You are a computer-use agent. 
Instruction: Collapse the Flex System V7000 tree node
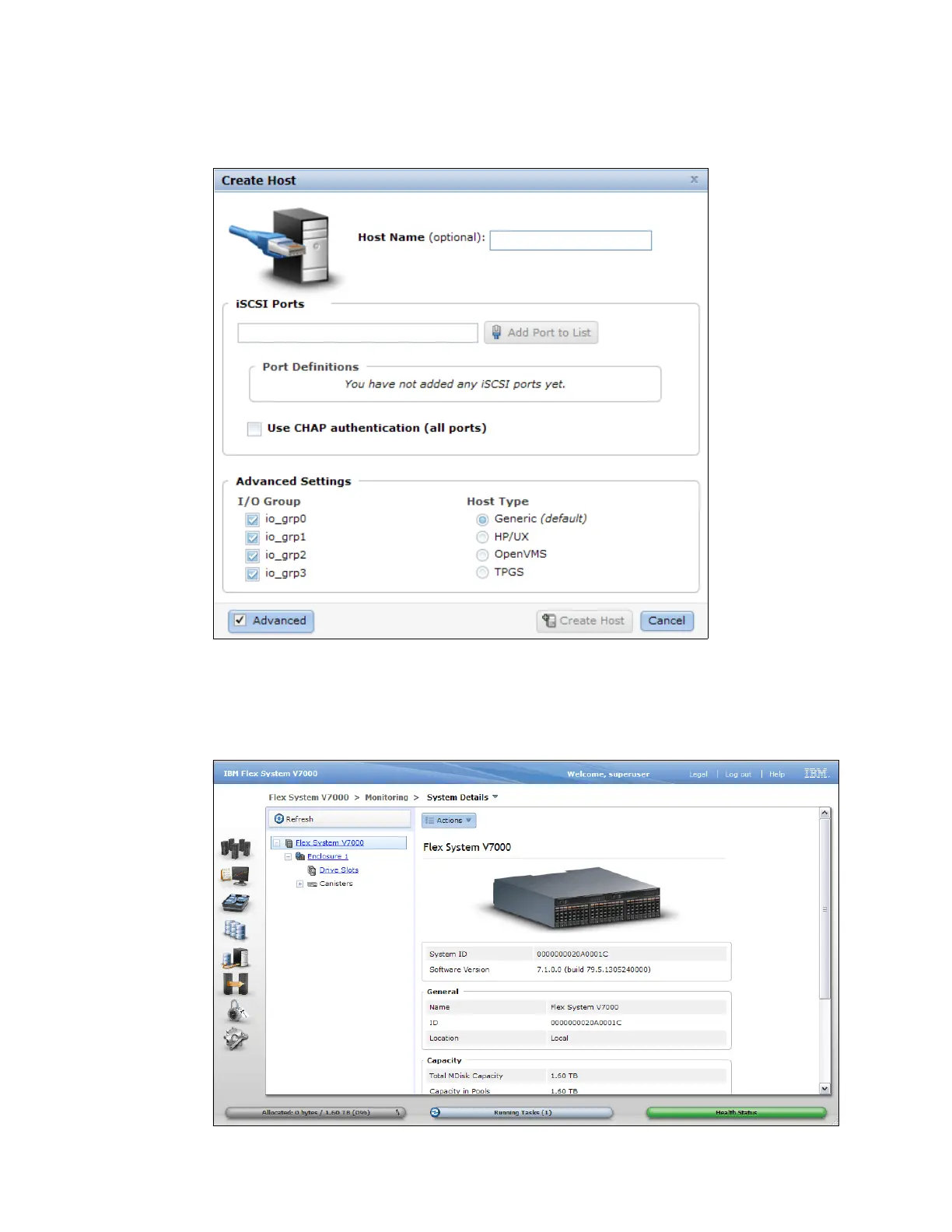277,843
